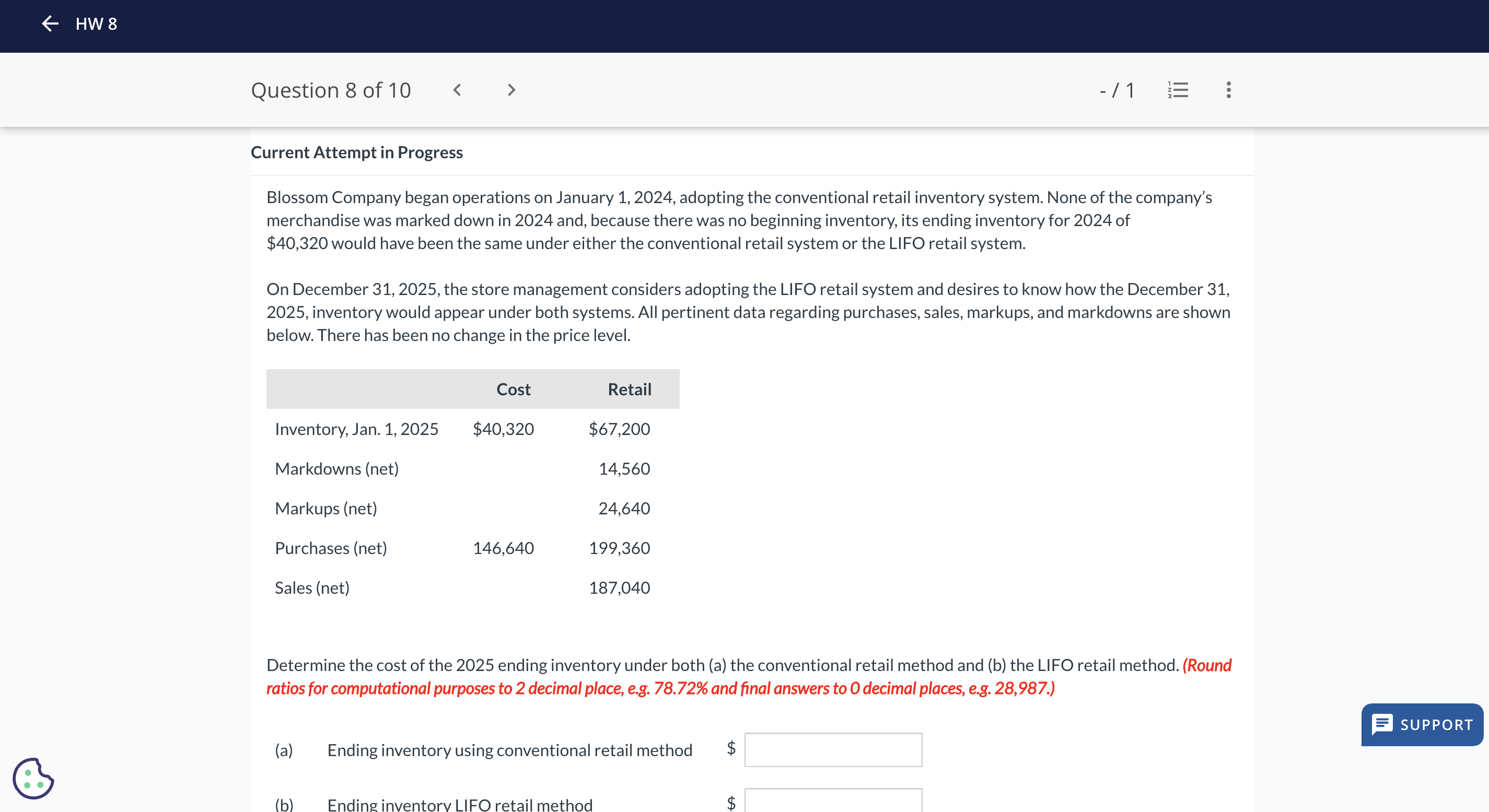Click the Sales (net) retail value 187,040
1489x812 pixels.
click(x=619, y=587)
